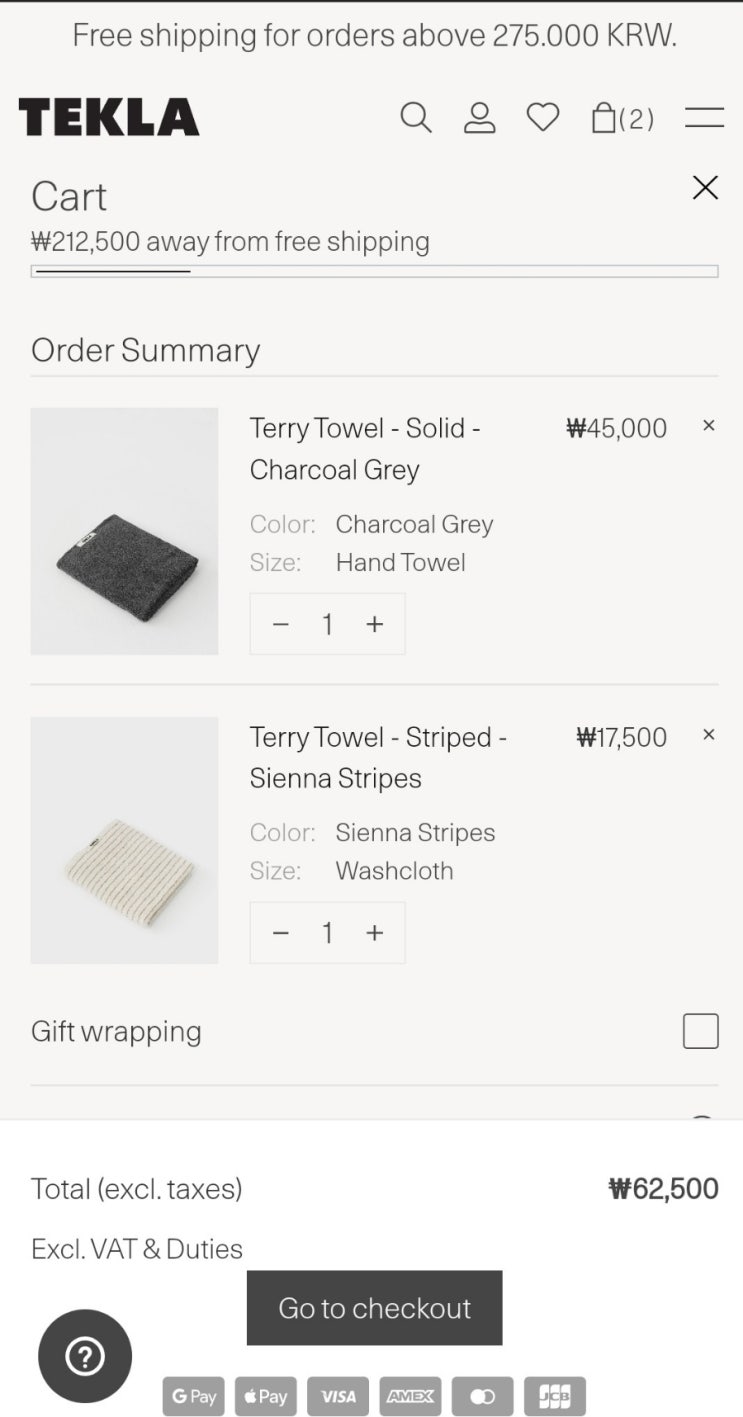Open the hamburger menu

tap(704, 118)
